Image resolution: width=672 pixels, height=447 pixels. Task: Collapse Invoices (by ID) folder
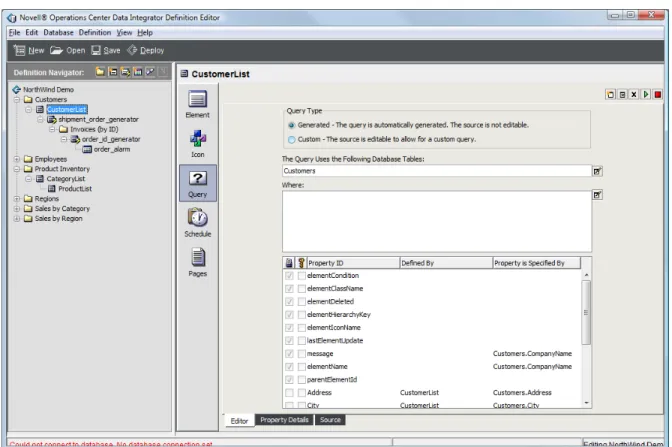(52, 129)
